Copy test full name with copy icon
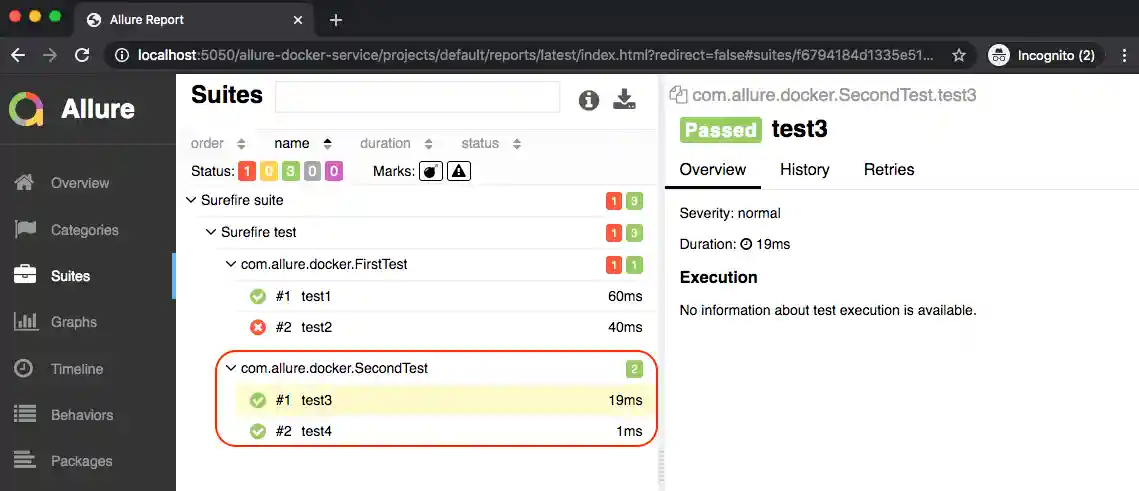The height and width of the screenshot is (491, 1139). pyautogui.click(x=678, y=95)
